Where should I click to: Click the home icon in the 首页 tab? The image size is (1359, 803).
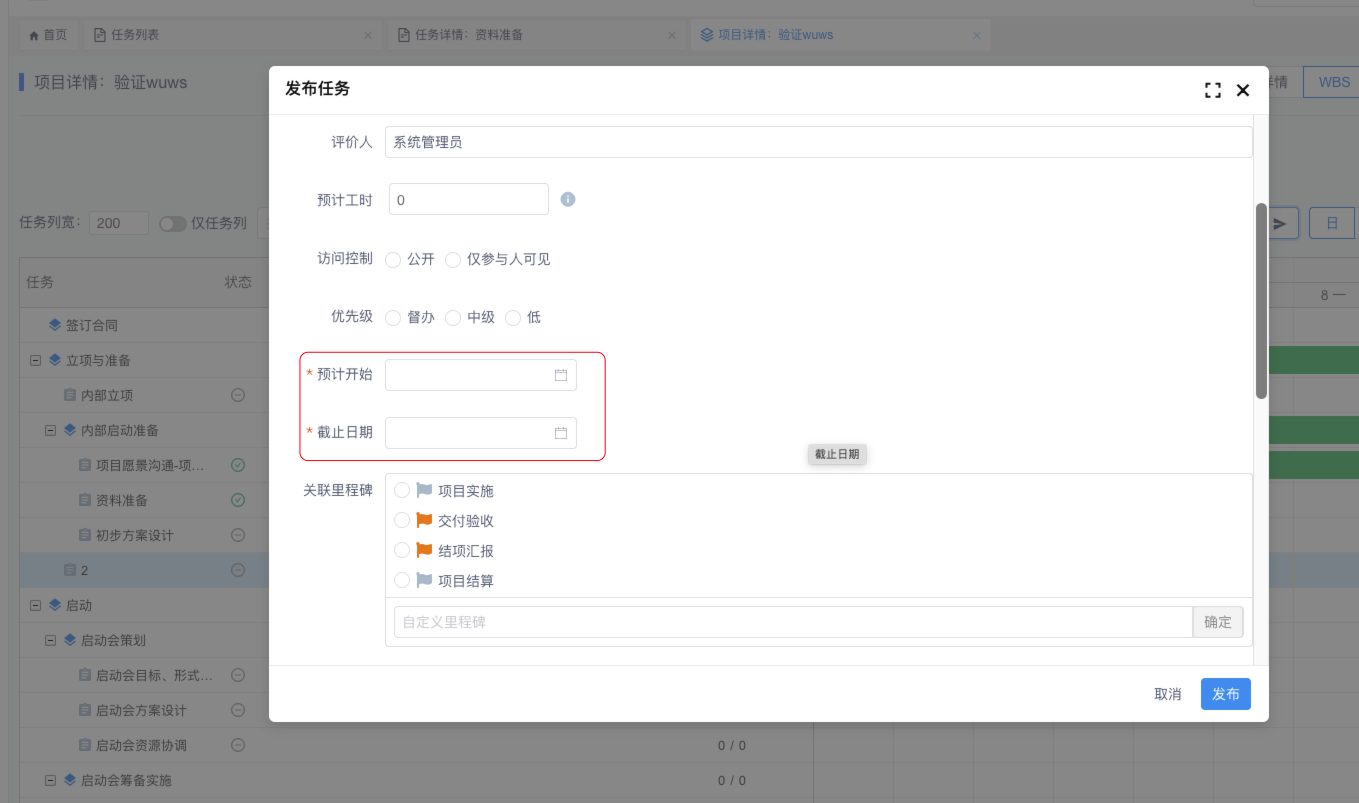pyautogui.click(x=34, y=35)
